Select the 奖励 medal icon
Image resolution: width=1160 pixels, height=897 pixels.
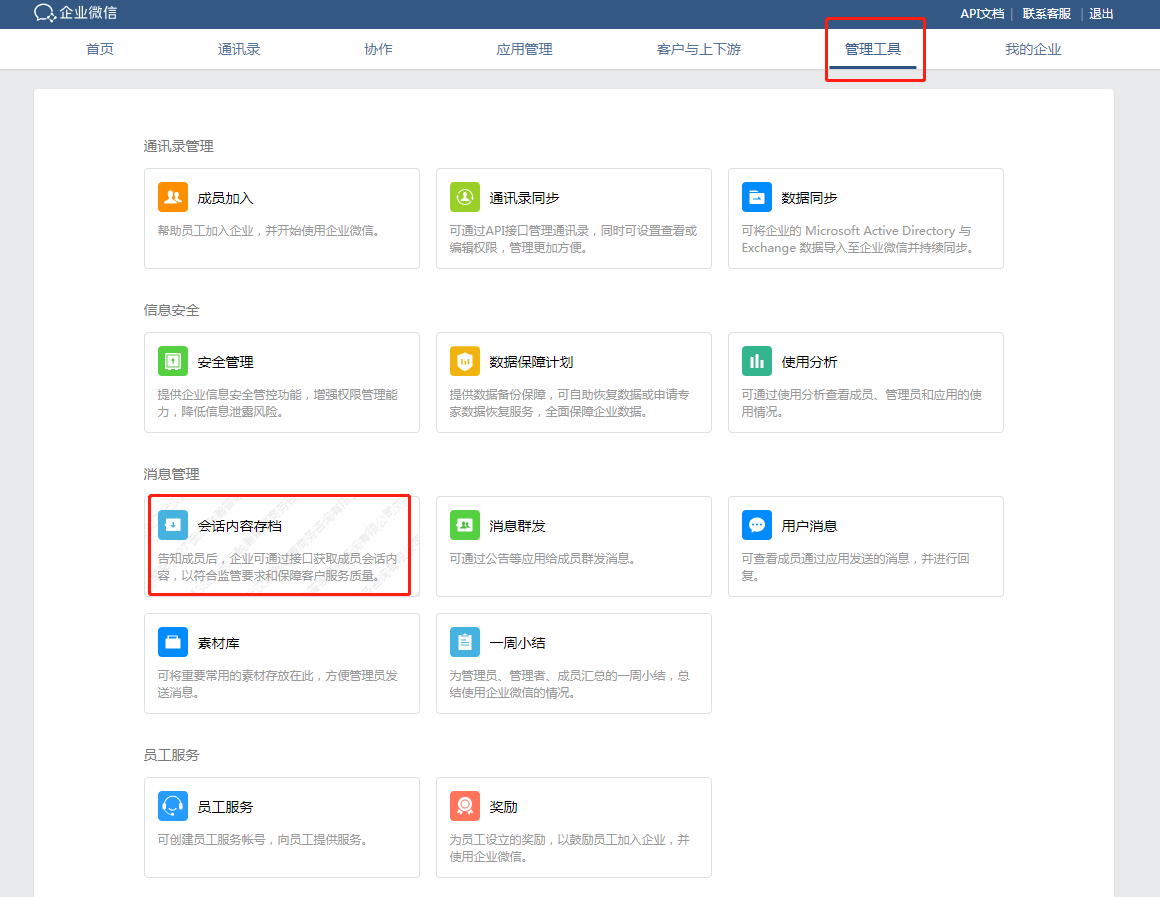click(x=465, y=806)
